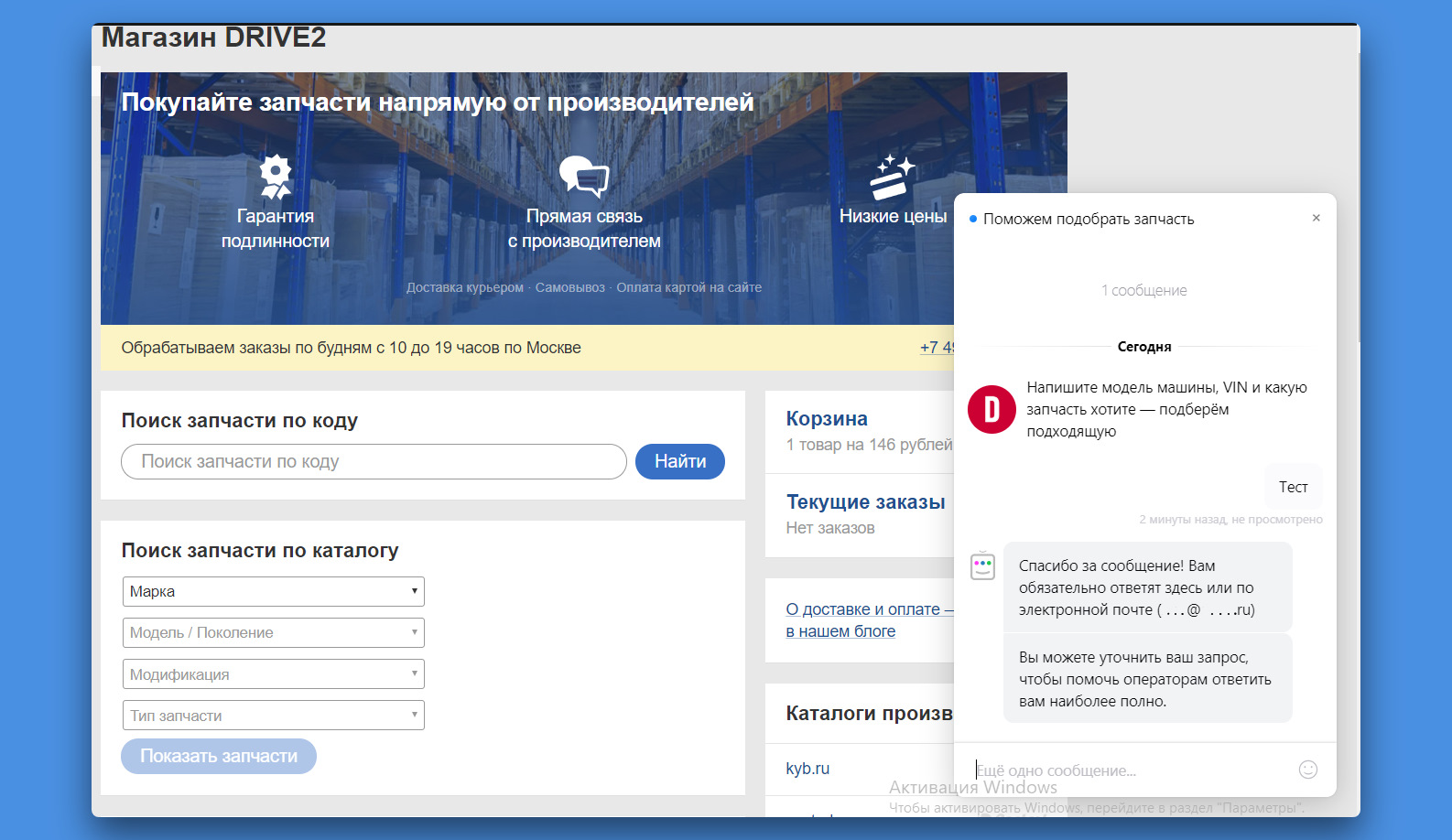Screen dimensions: 1452x840
Task: Click the Спасибо за сообщение bot reply
Action: (1148, 587)
